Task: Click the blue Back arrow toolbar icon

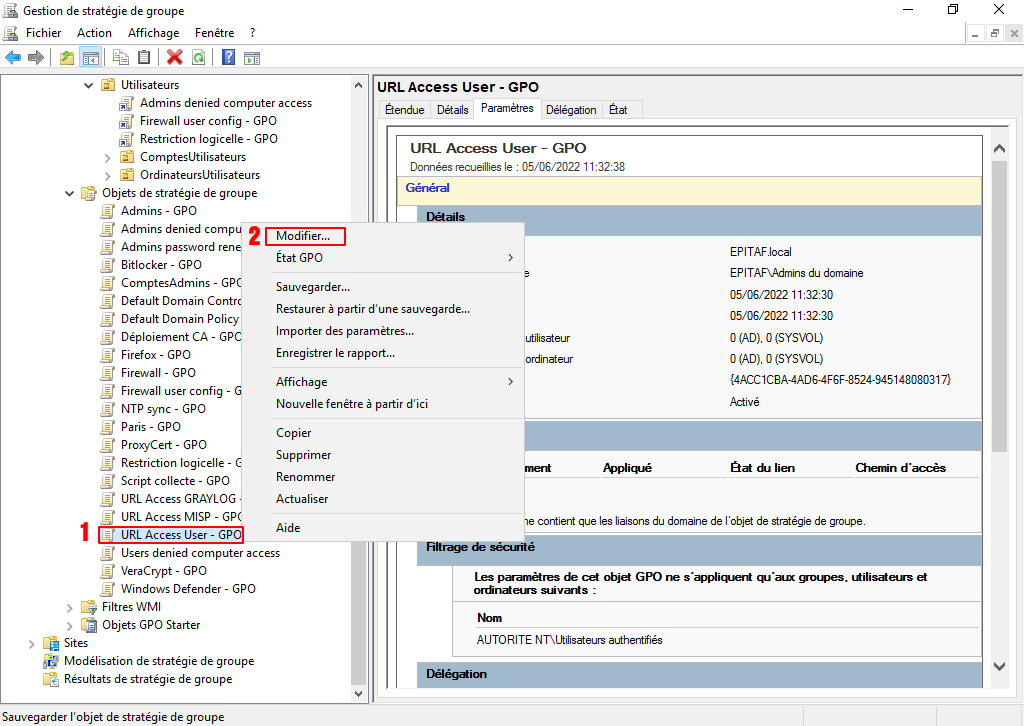Action: (x=13, y=58)
